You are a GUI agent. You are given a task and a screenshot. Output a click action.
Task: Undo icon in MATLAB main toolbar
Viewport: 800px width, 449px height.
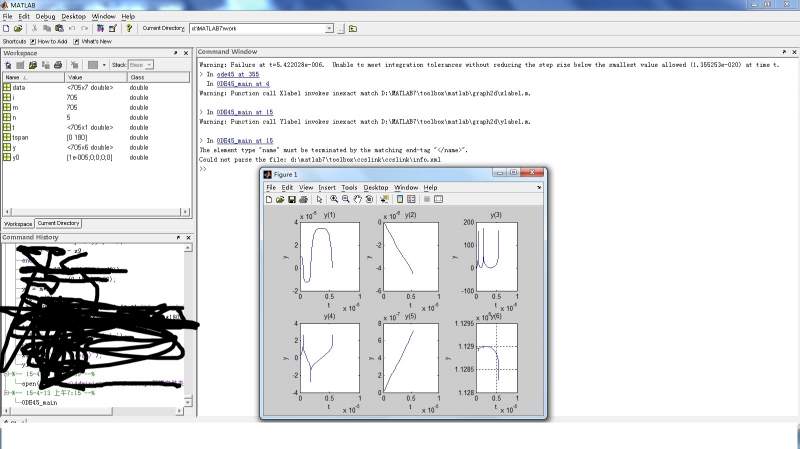tap(72, 29)
